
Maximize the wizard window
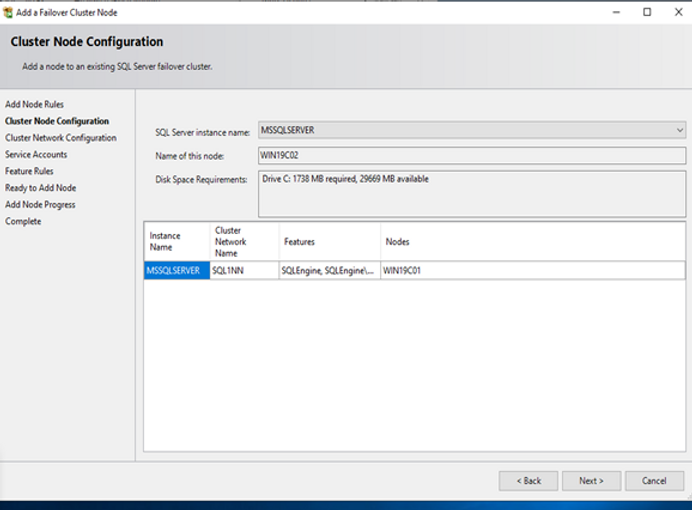[647, 12]
